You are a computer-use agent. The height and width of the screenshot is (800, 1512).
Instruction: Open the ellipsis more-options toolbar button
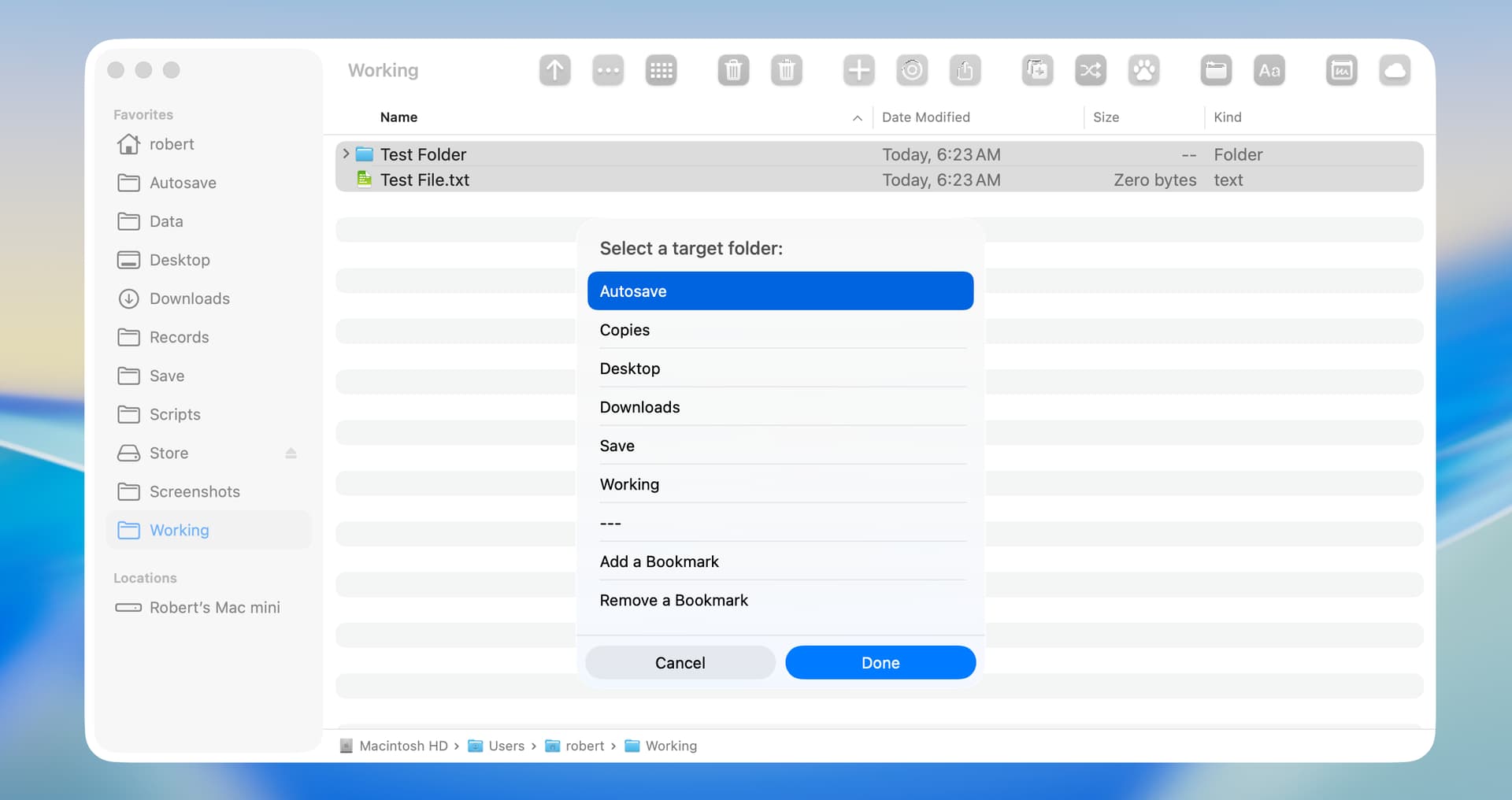pyautogui.click(x=608, y=71)
